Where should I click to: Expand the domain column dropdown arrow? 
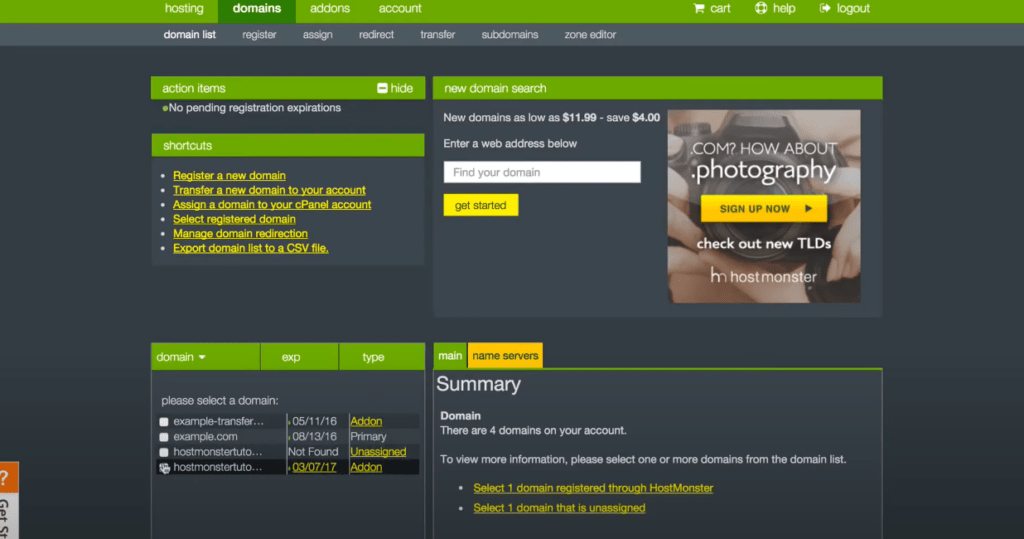tap(202, 357)
